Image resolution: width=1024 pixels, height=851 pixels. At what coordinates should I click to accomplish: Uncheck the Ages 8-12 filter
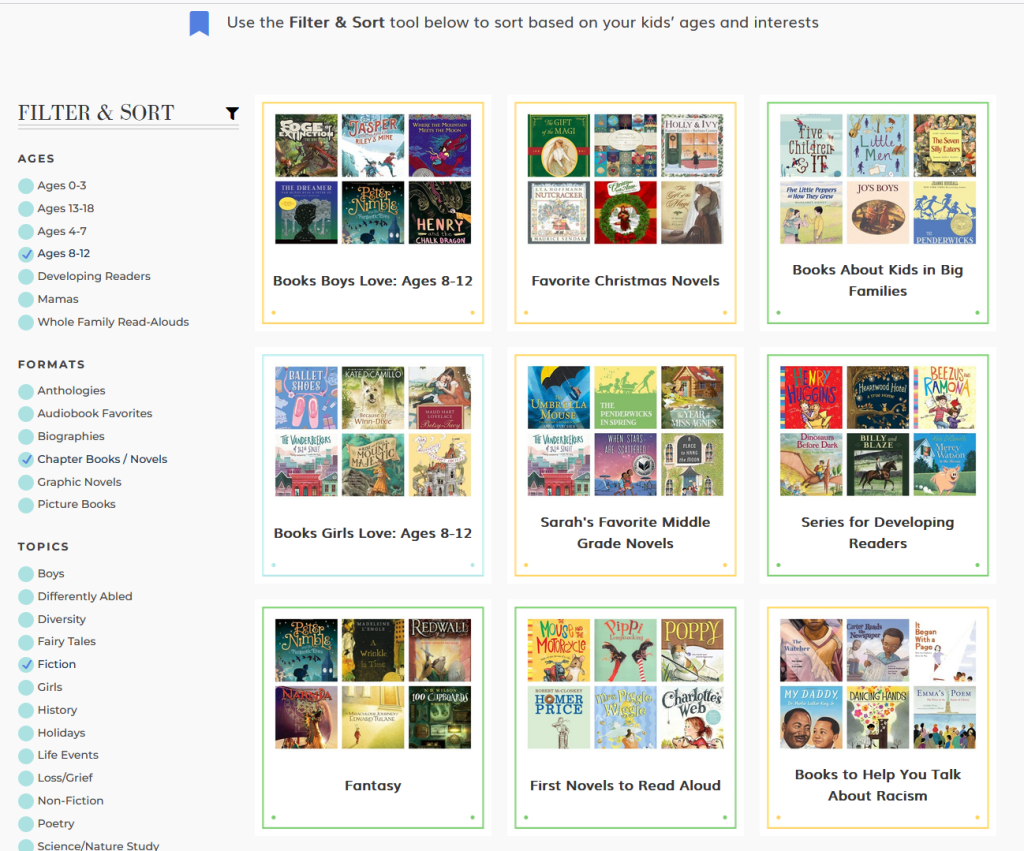coord(26,254)
